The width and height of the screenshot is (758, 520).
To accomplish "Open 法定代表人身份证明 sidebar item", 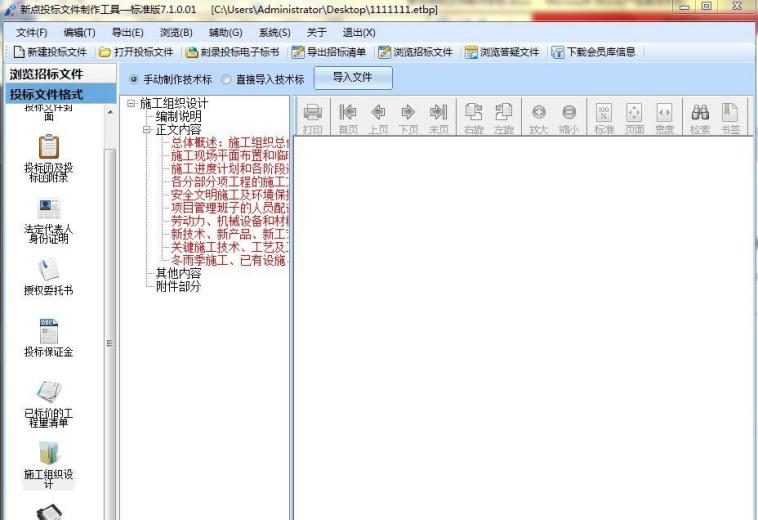I will pos(48,221).
